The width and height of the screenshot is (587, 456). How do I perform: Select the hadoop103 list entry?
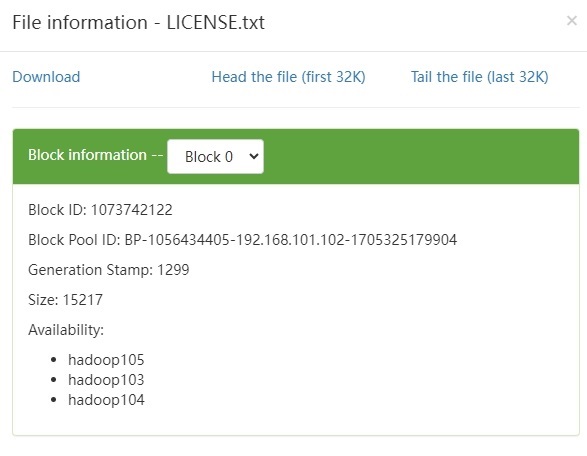106,380
